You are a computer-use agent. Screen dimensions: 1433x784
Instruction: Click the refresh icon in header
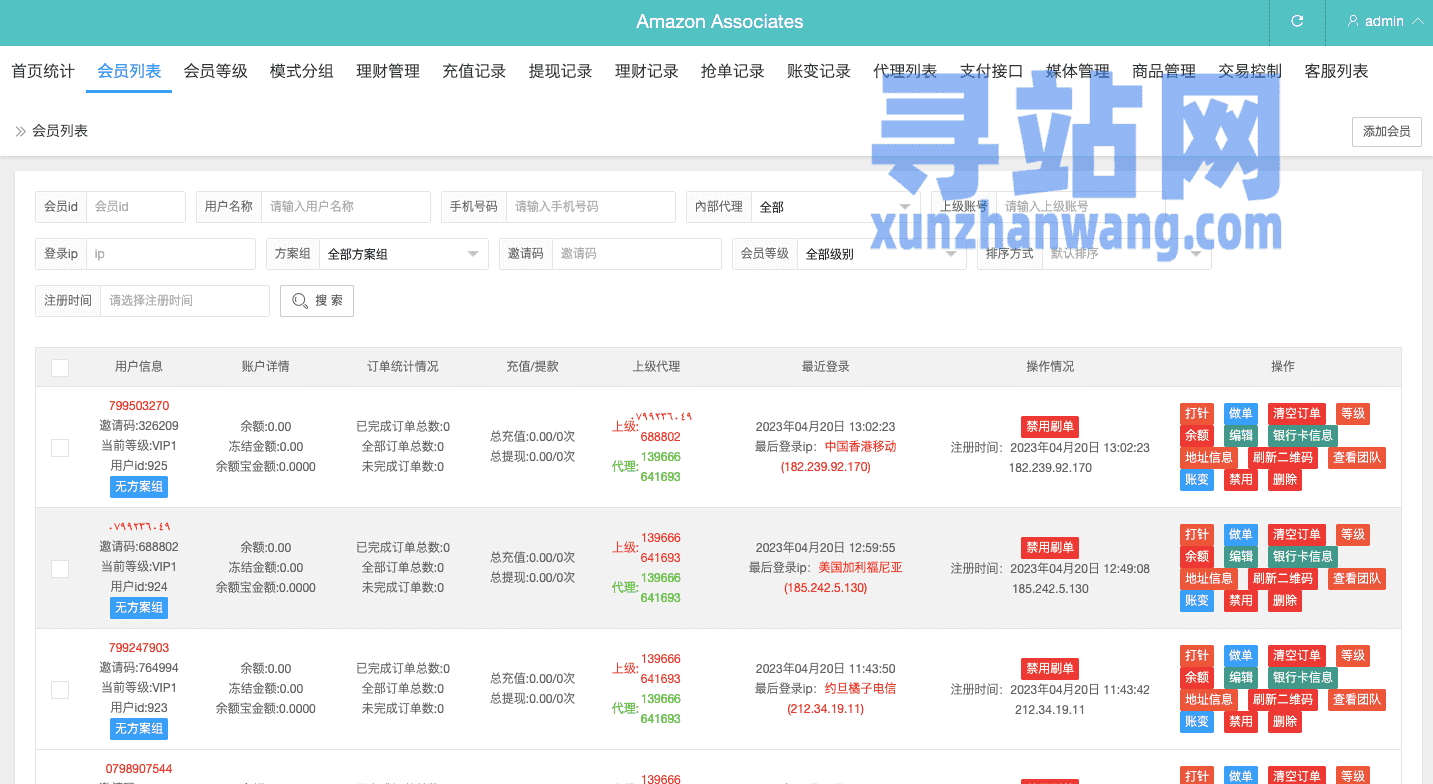coord(1297,21)
